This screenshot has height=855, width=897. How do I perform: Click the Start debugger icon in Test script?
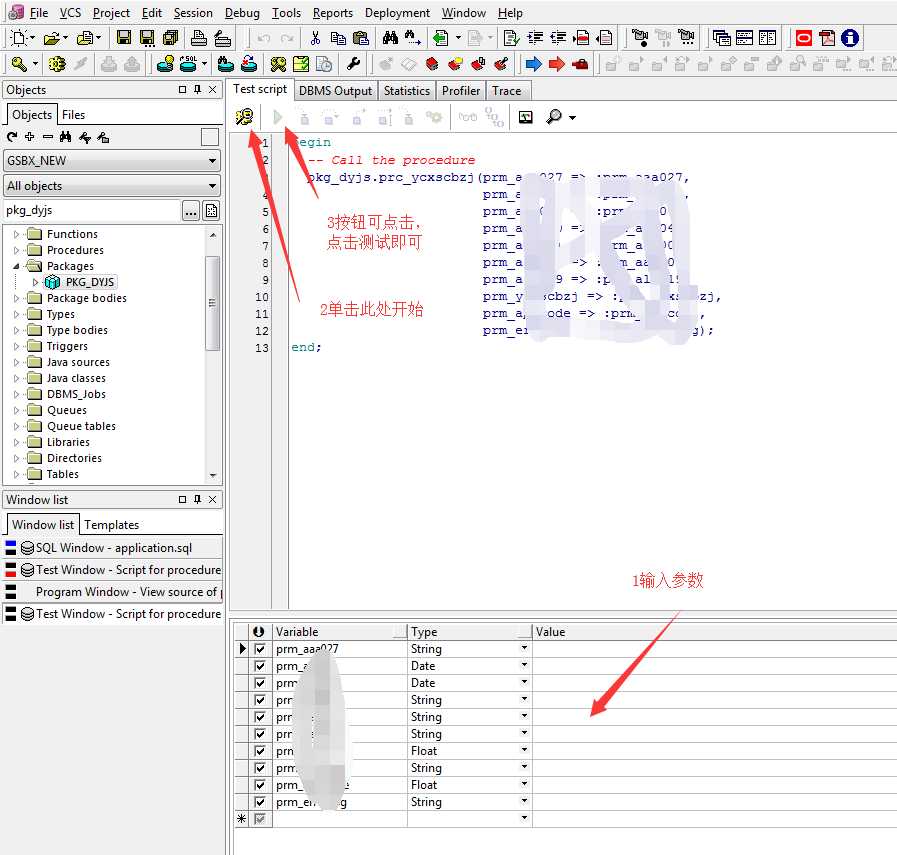coord(243,117)
